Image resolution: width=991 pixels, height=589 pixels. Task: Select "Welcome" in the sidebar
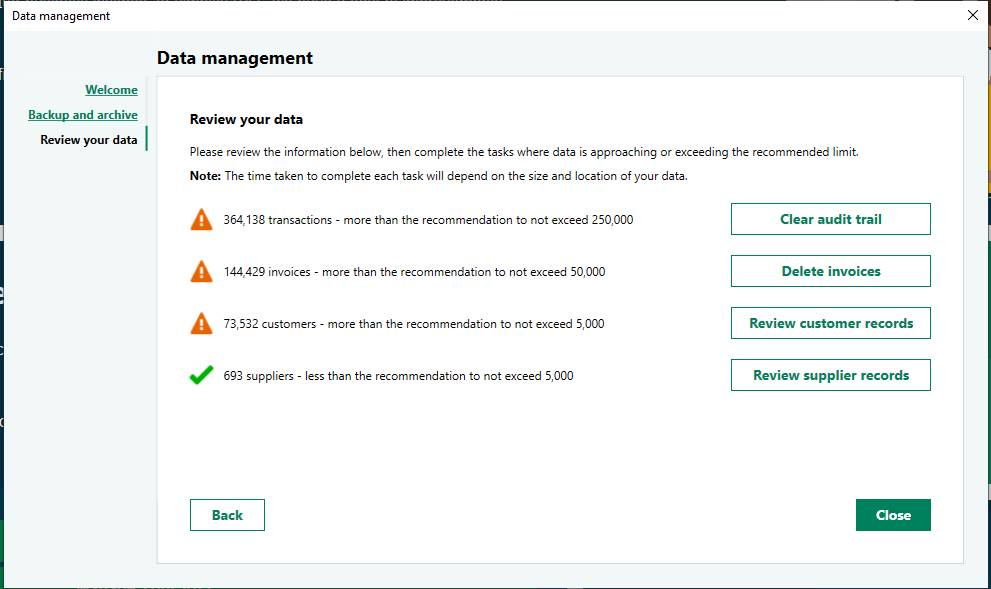click(x=111, y=89)
